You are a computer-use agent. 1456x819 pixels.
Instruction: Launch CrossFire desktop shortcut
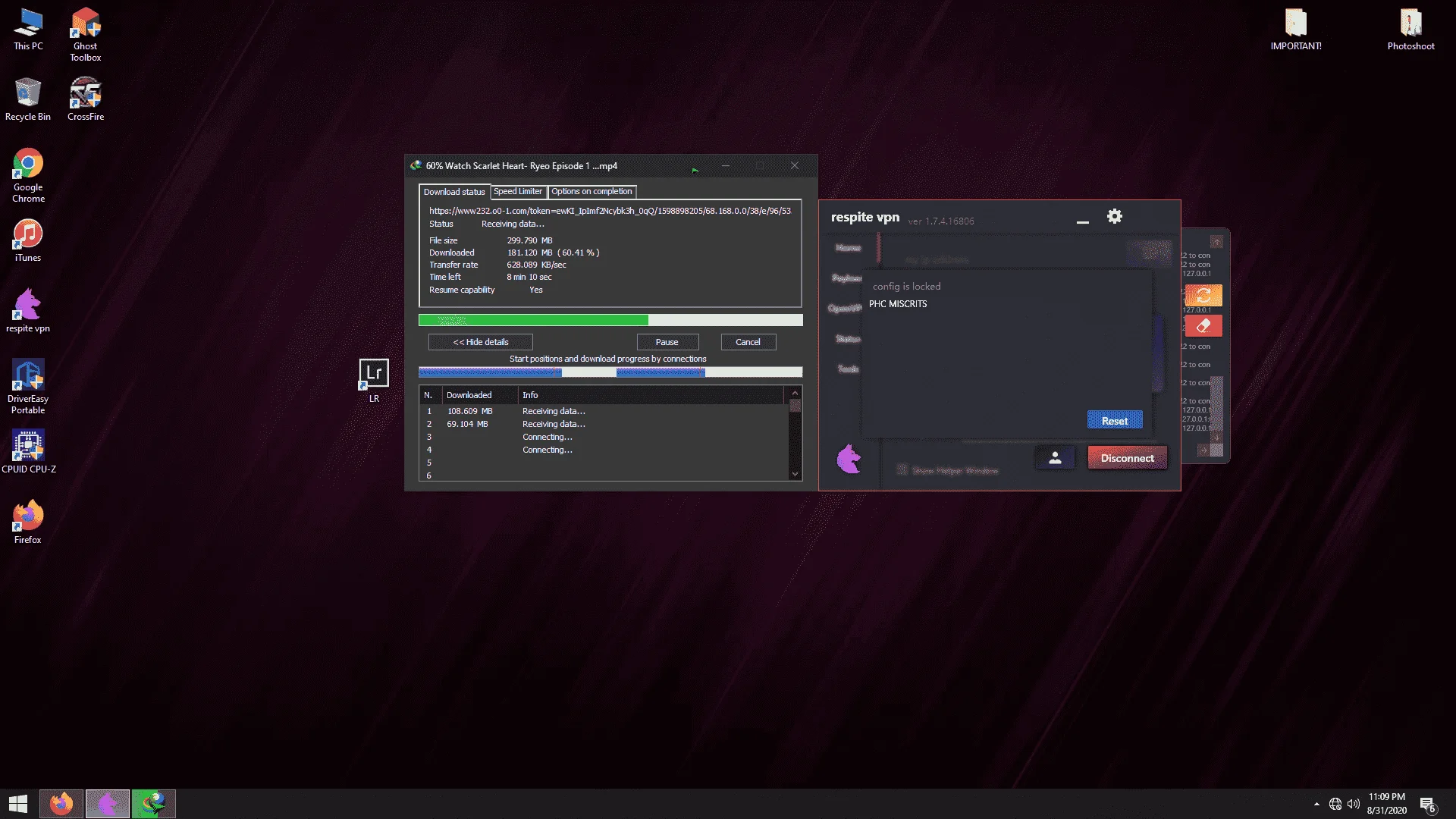click(86, 99)
